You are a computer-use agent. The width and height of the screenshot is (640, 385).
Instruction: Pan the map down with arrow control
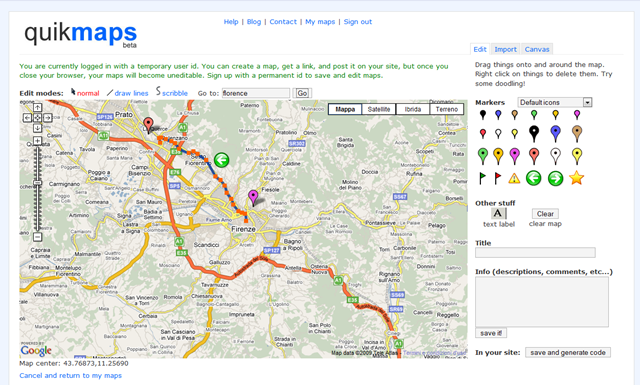click(37, 128)
